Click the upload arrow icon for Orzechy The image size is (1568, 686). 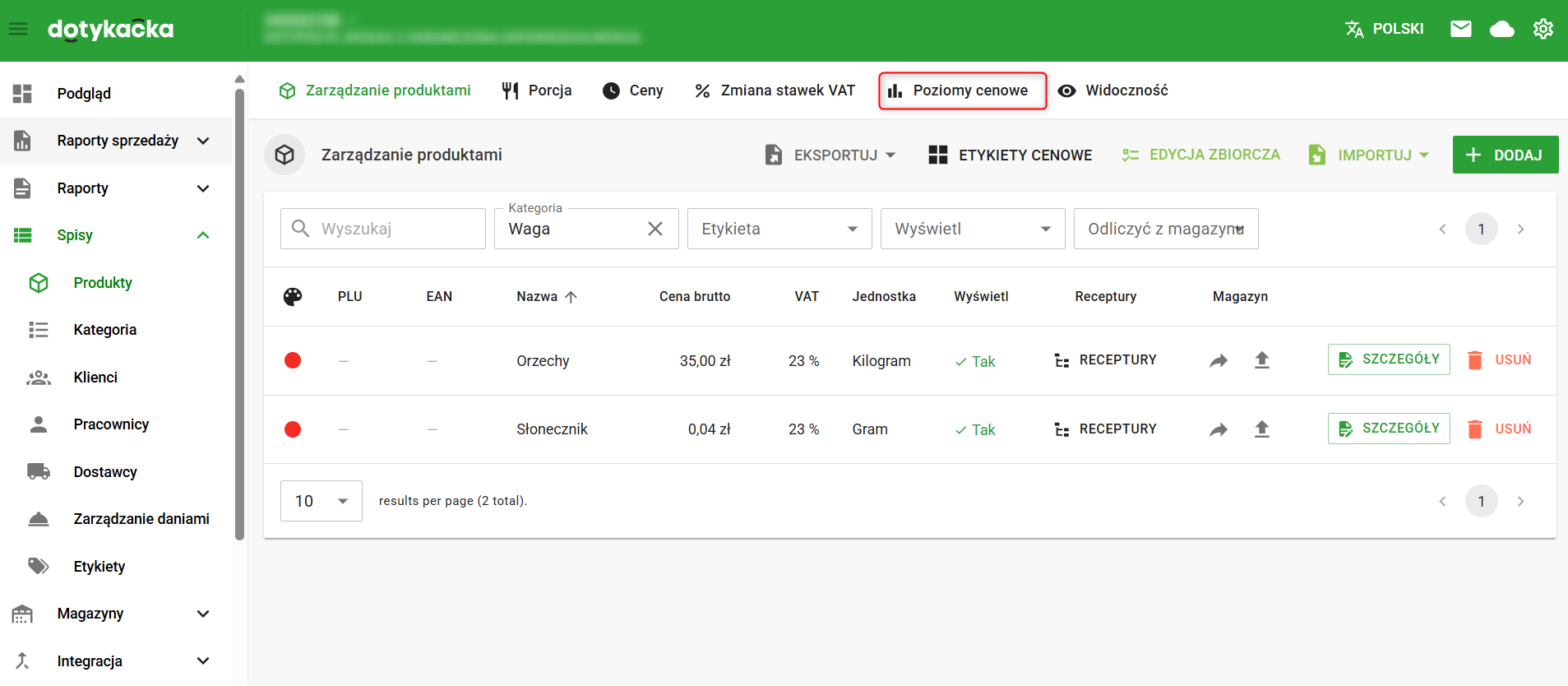(x=1262, y=360)
